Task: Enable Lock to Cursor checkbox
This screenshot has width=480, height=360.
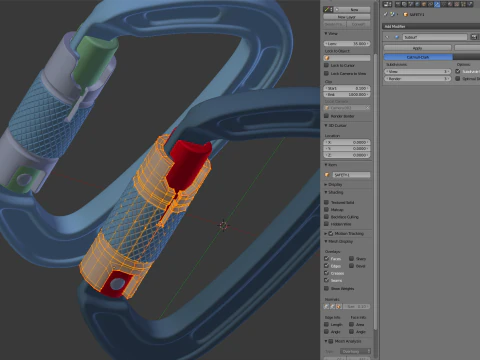Action: coord(327,65)
